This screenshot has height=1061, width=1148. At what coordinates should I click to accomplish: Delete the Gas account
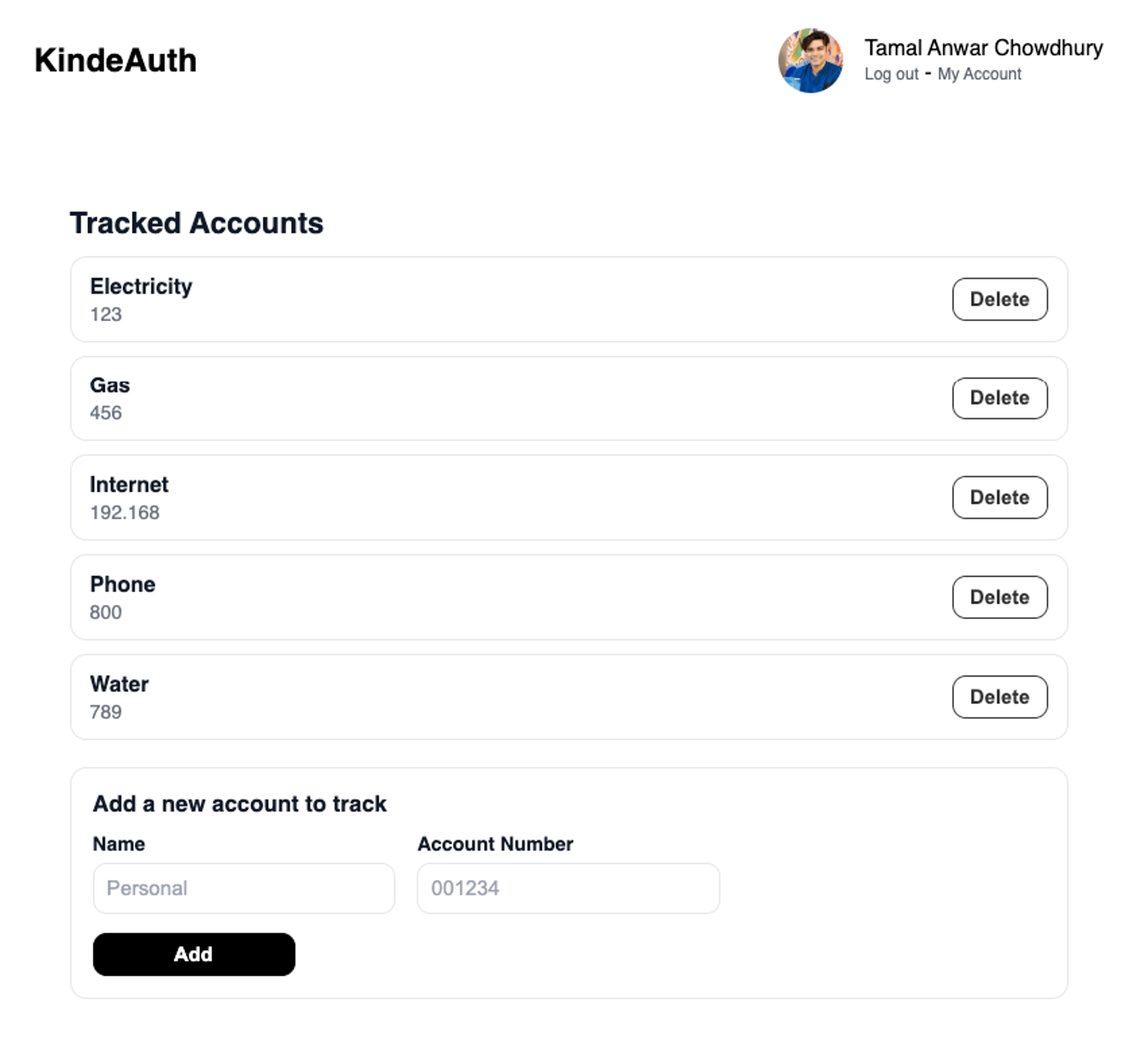(x=999, y=398)
